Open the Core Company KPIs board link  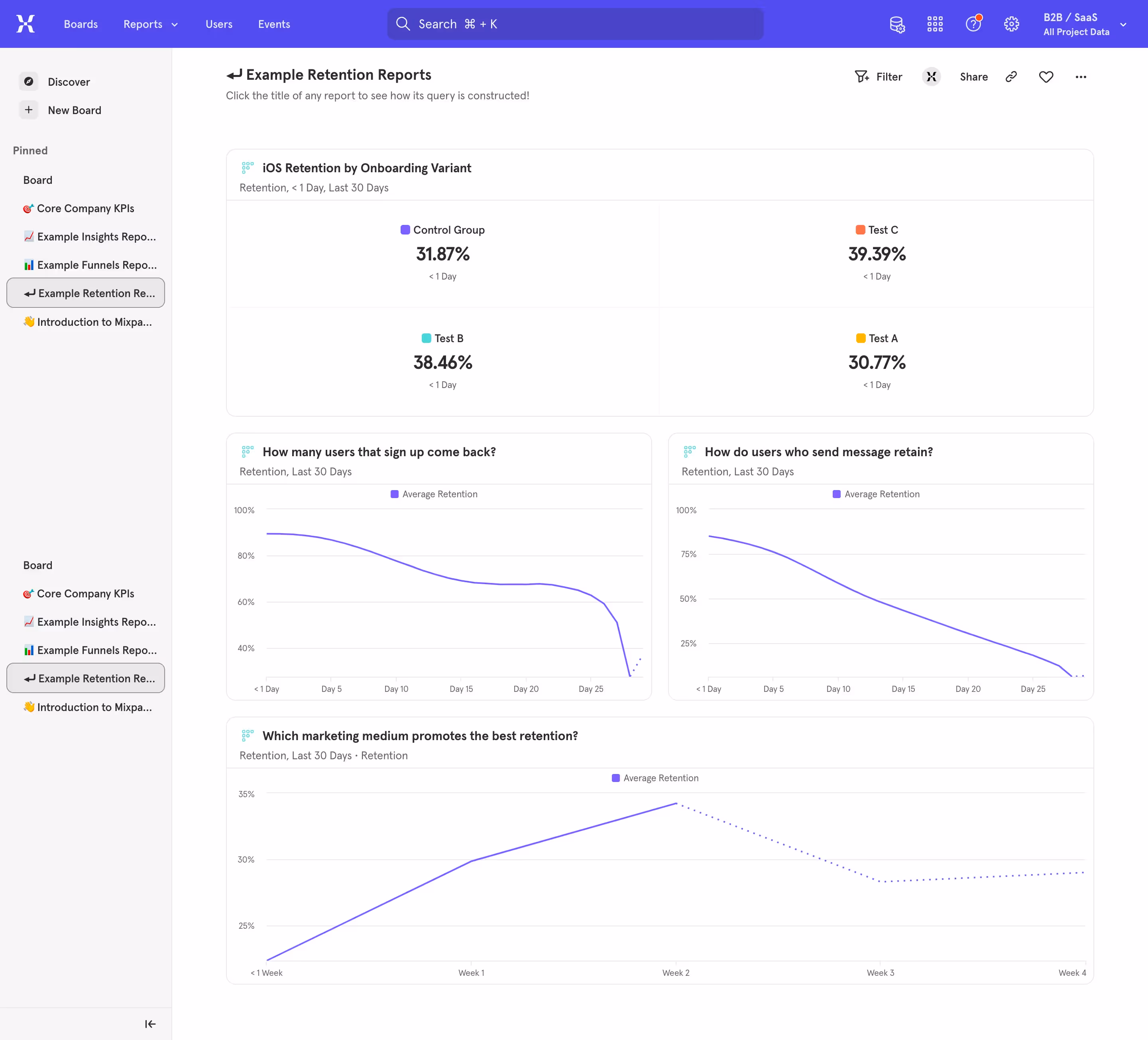point(85,208)
